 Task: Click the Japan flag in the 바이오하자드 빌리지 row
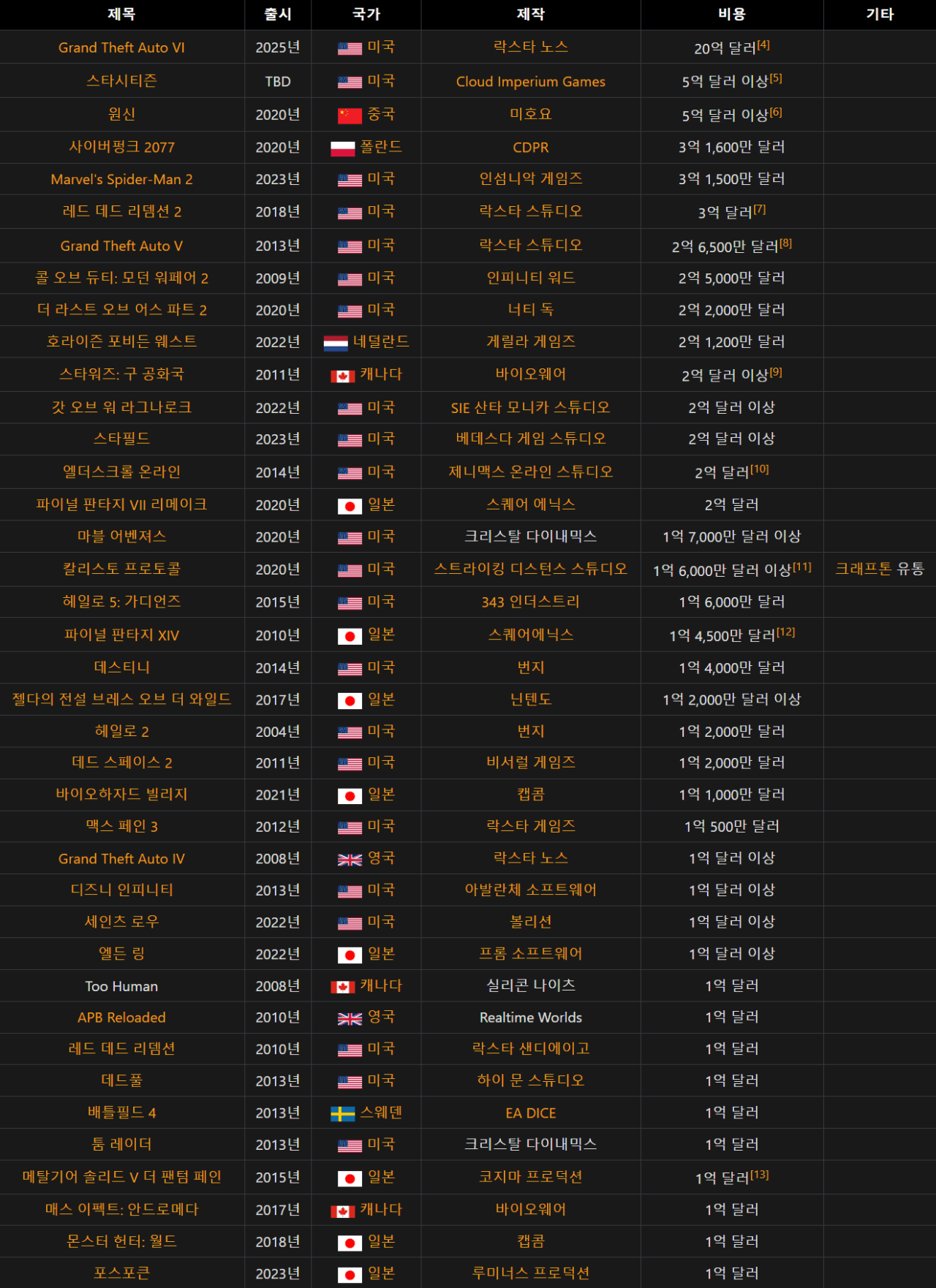coord(350,795)
